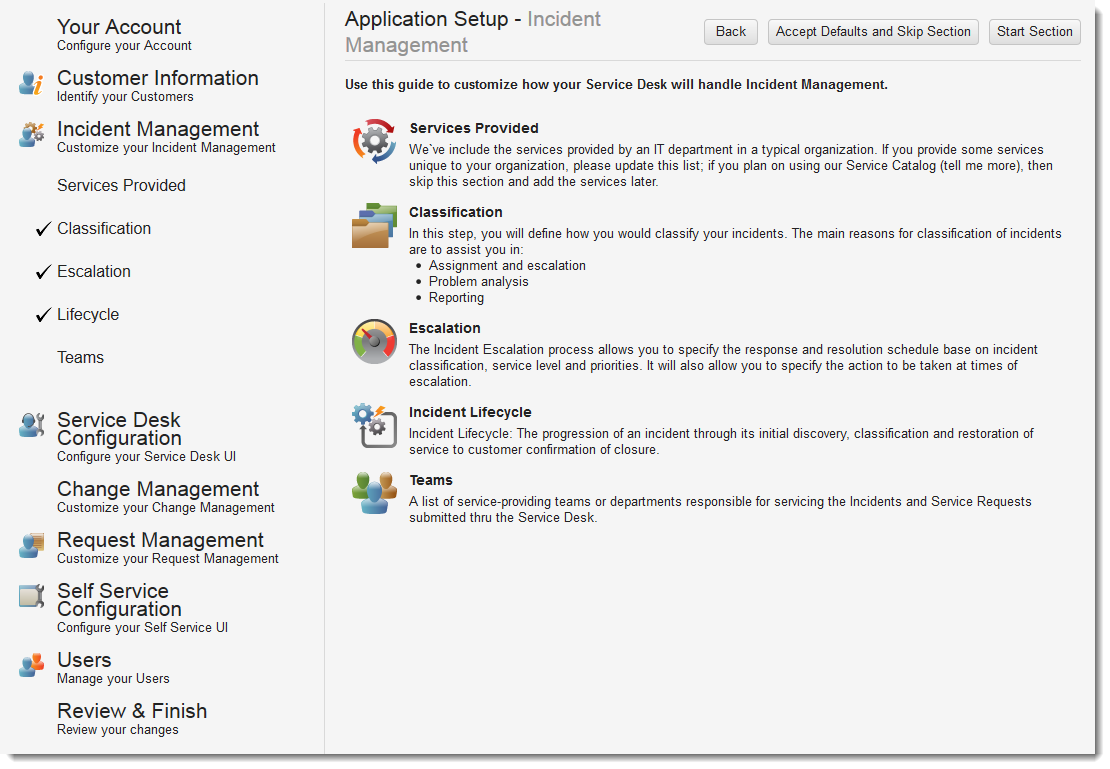Click the Services Provided heading in main panel
This screenshot has width=1110, height=769.
(474, 128)
